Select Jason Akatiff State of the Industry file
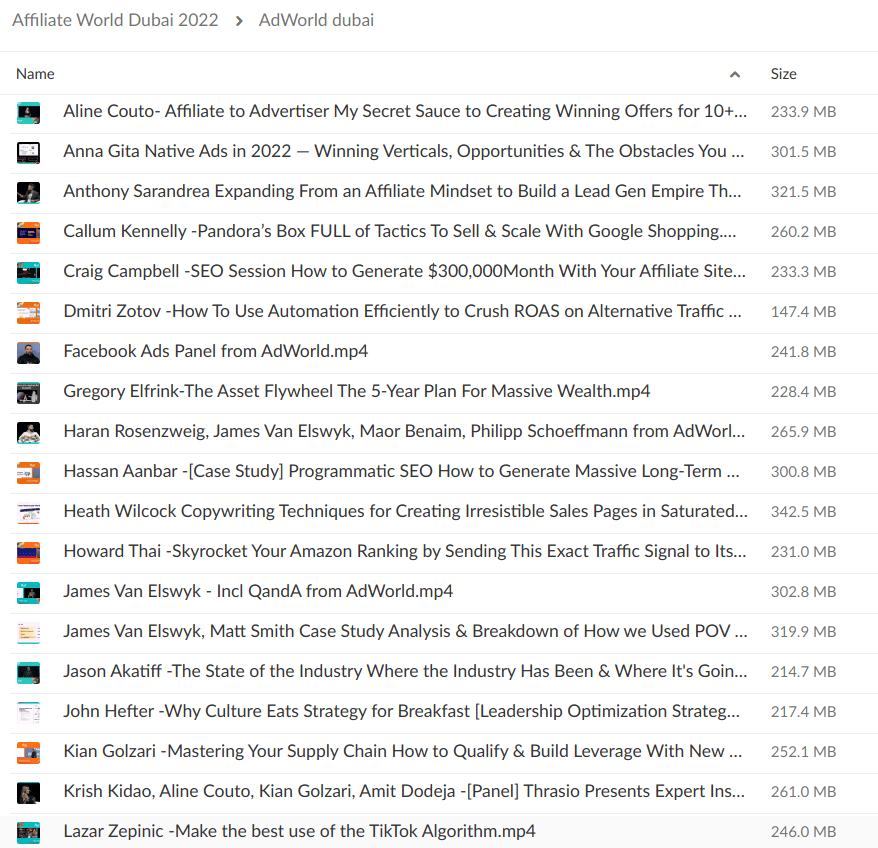This screenshot has width=878, height=848. click(x=404, y=672)
